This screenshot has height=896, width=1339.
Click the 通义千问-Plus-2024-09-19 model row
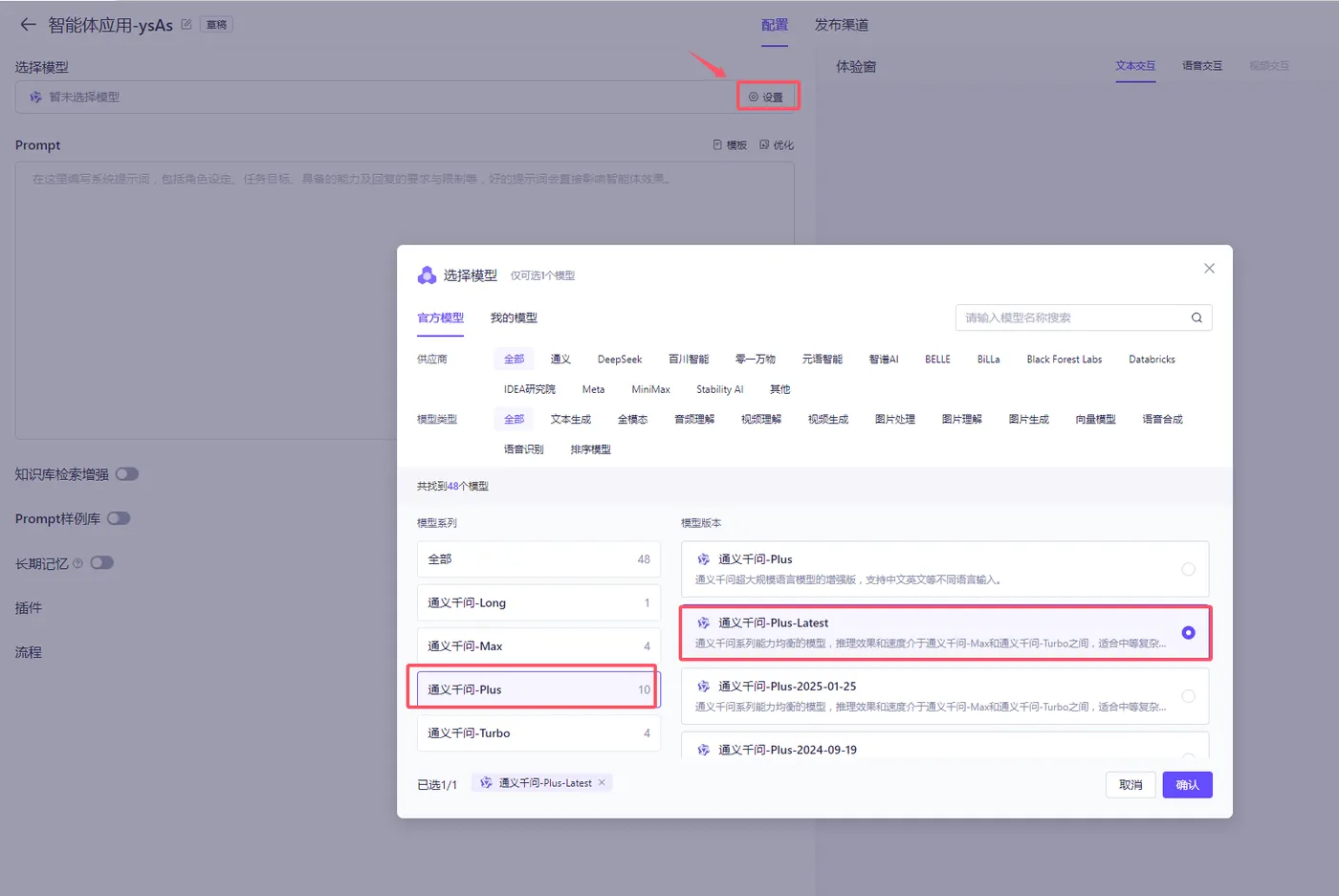pos(945,746)
